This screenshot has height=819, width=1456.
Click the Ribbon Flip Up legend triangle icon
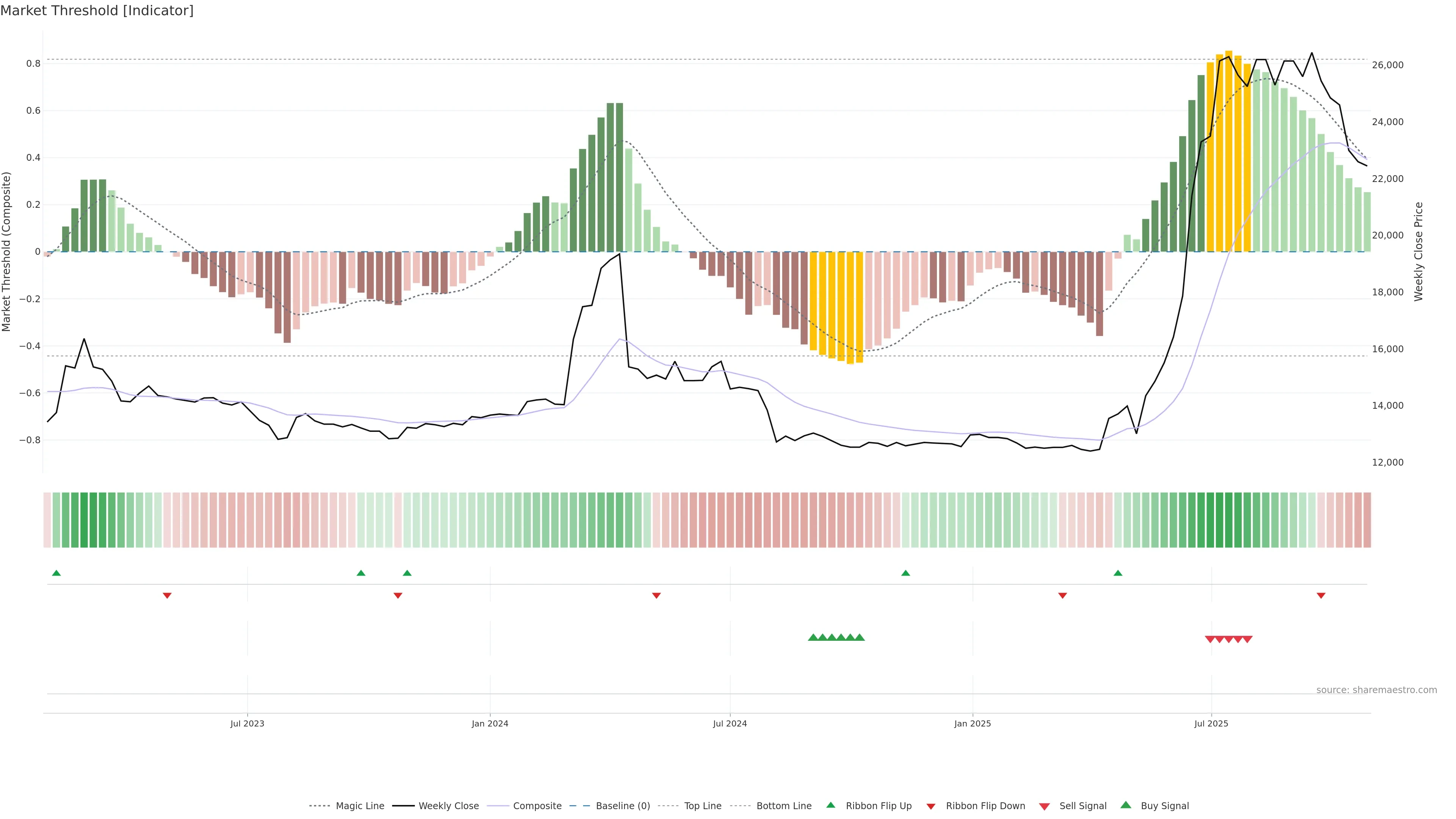tap(831, 805)
